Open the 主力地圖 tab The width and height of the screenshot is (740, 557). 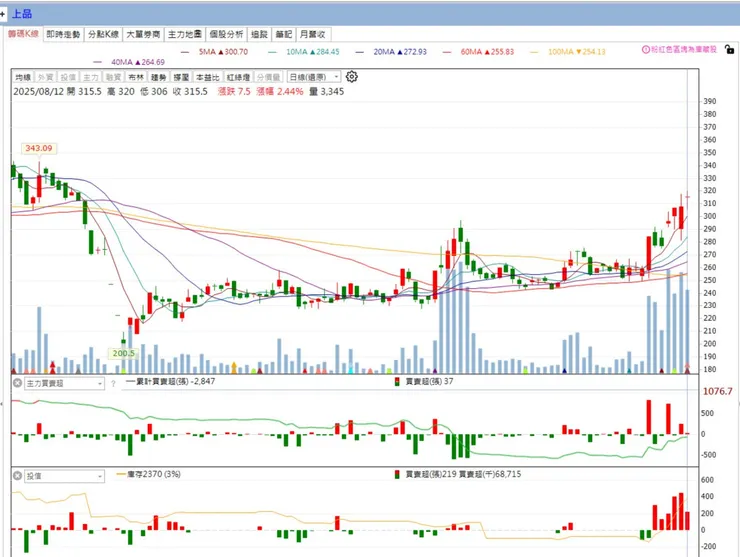coord(185,34)
